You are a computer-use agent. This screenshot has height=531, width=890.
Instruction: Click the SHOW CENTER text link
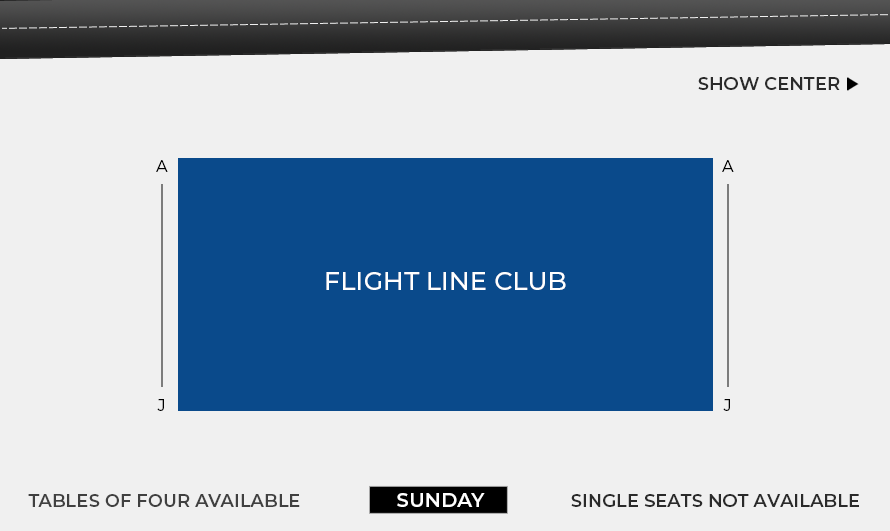[x=769, y=84]
